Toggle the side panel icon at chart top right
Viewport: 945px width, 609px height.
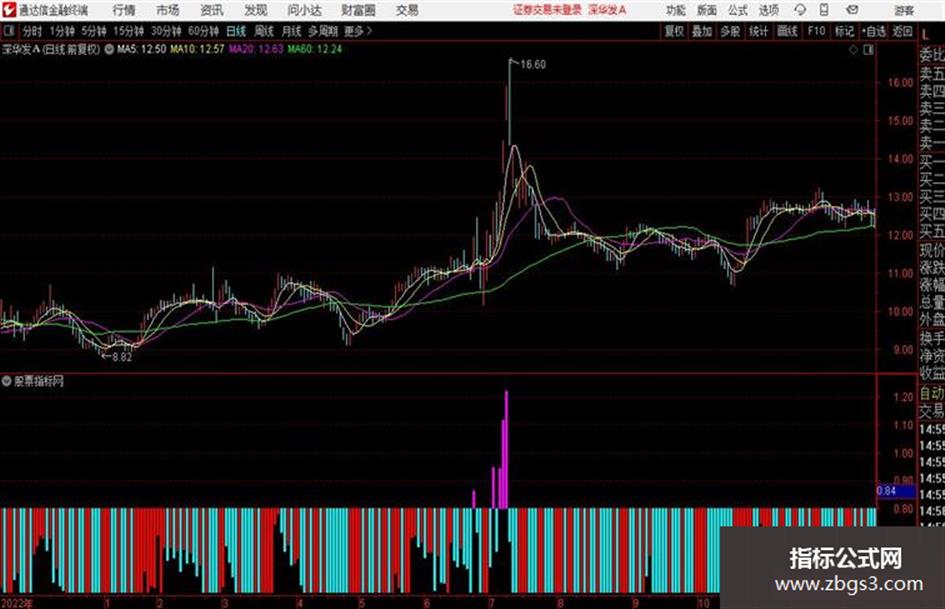[868, 50]
